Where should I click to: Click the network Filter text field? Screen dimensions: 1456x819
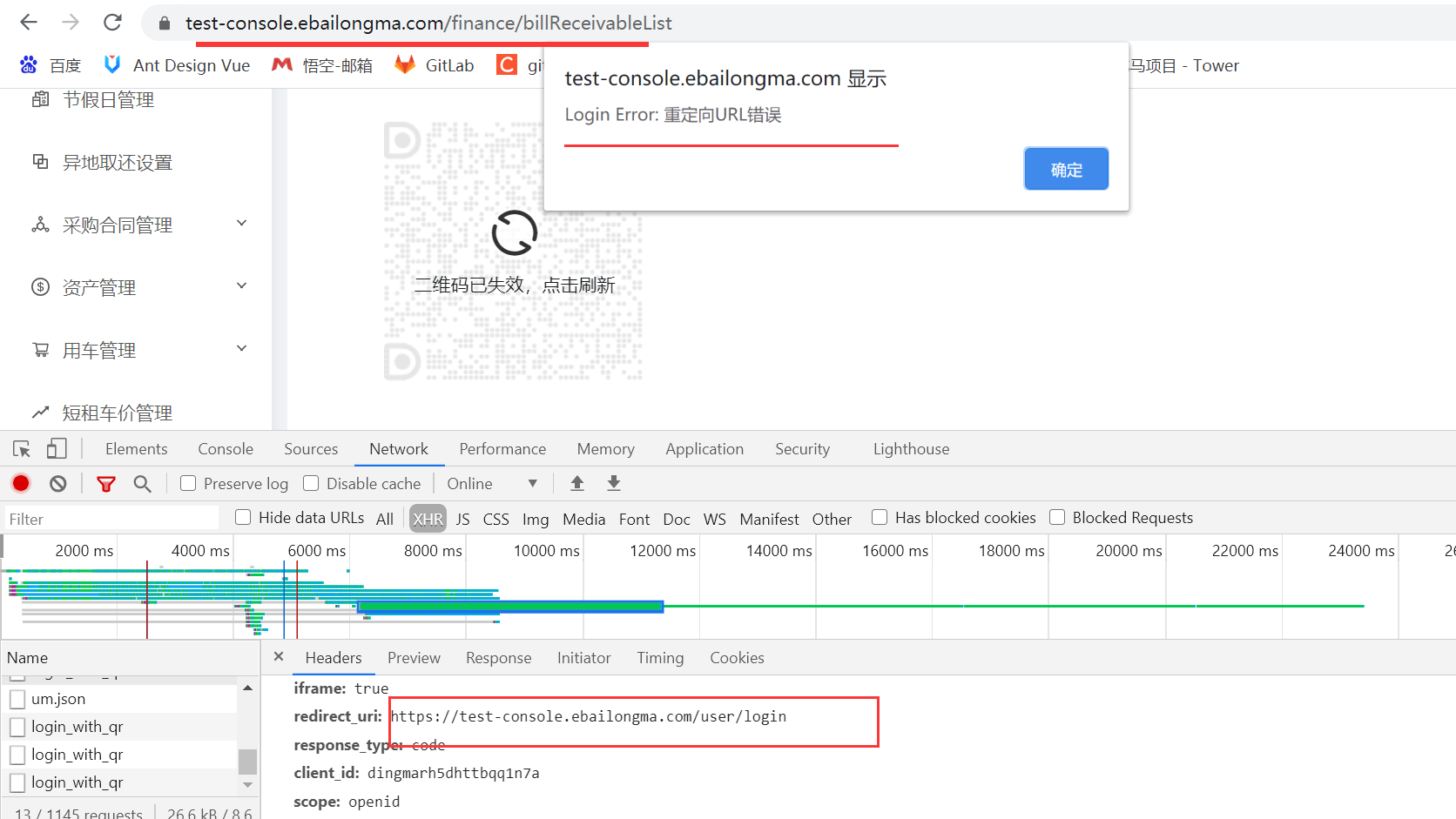[x=112, y=519]
